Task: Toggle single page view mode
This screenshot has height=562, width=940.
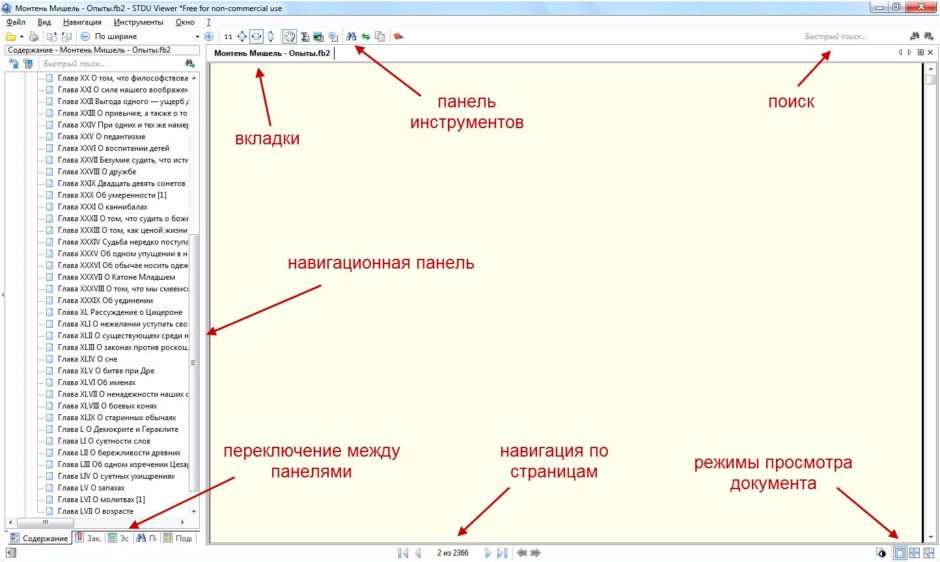Action: [x=898, y=552]
